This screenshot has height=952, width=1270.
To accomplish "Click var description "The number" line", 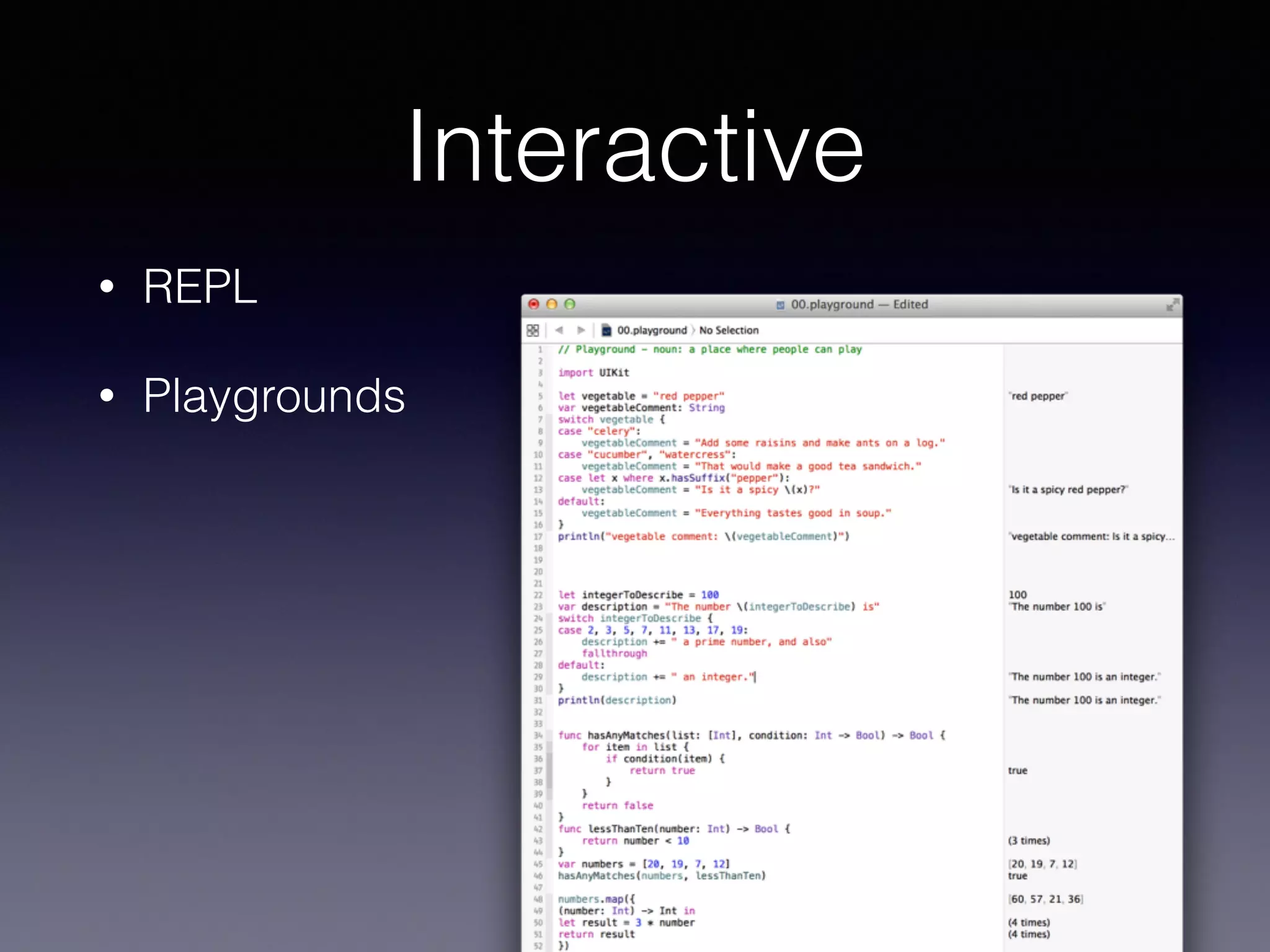I will tap(719, 607).
